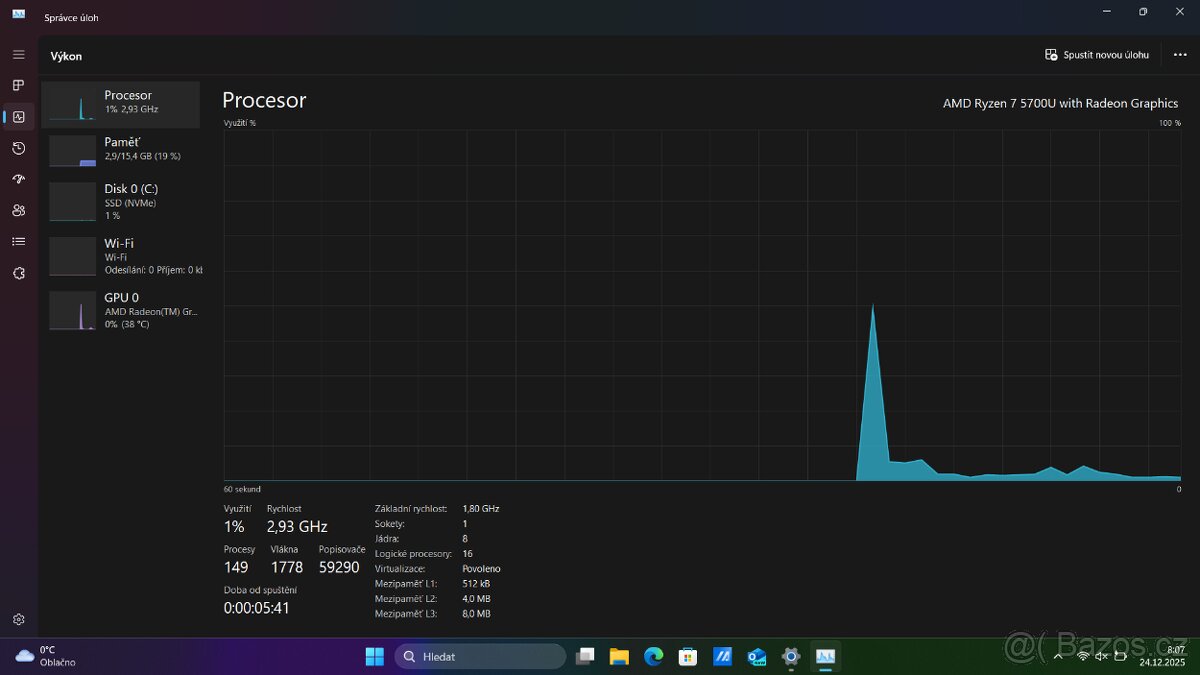Image resolution: width=1200 pixels, height=675 pixels.
Task: Launch Microsoft Edge from taskbar
Action: click(653, 656)
